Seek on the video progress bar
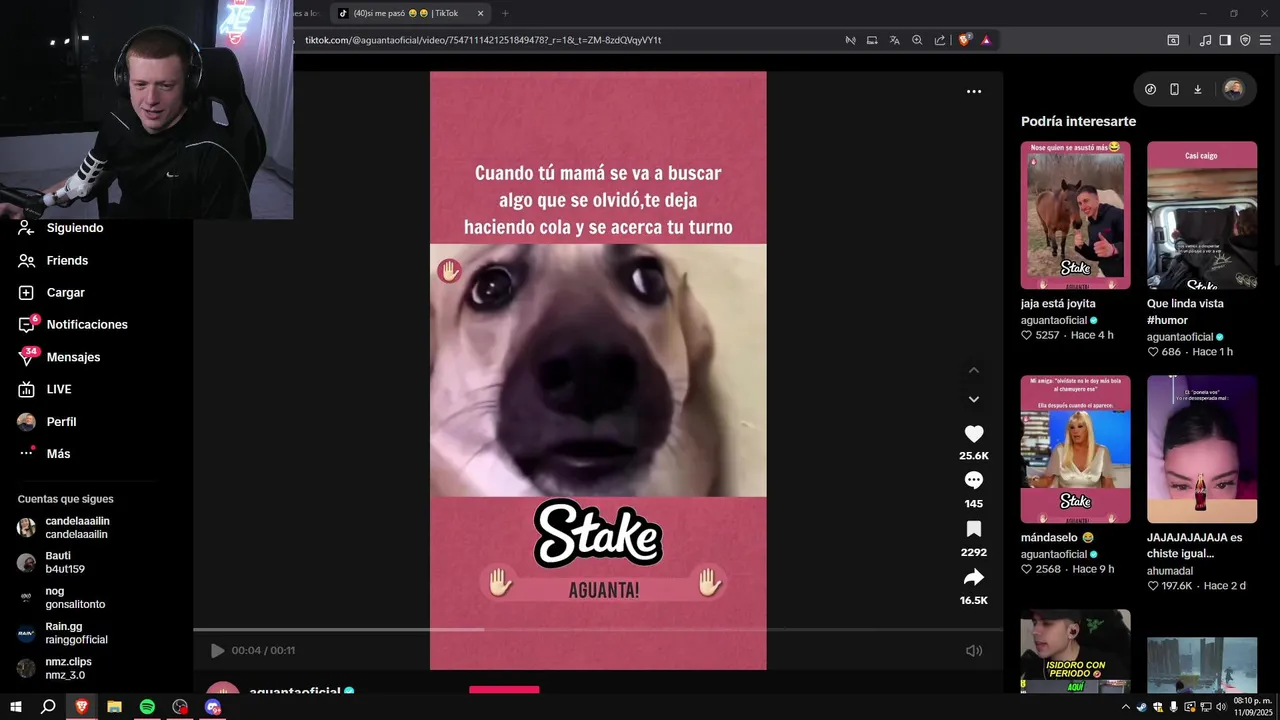 pyautogui.click(x=598, y=630)
